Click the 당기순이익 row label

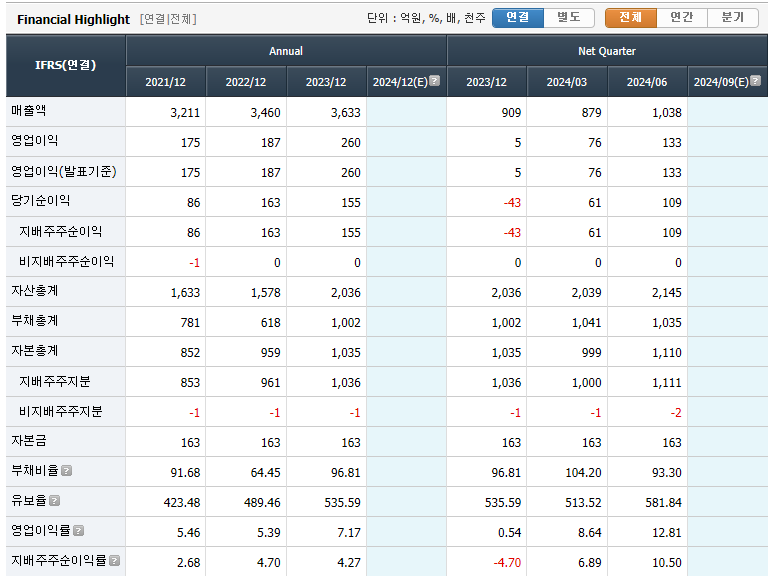pyautogui.click(x=40, y=201)
